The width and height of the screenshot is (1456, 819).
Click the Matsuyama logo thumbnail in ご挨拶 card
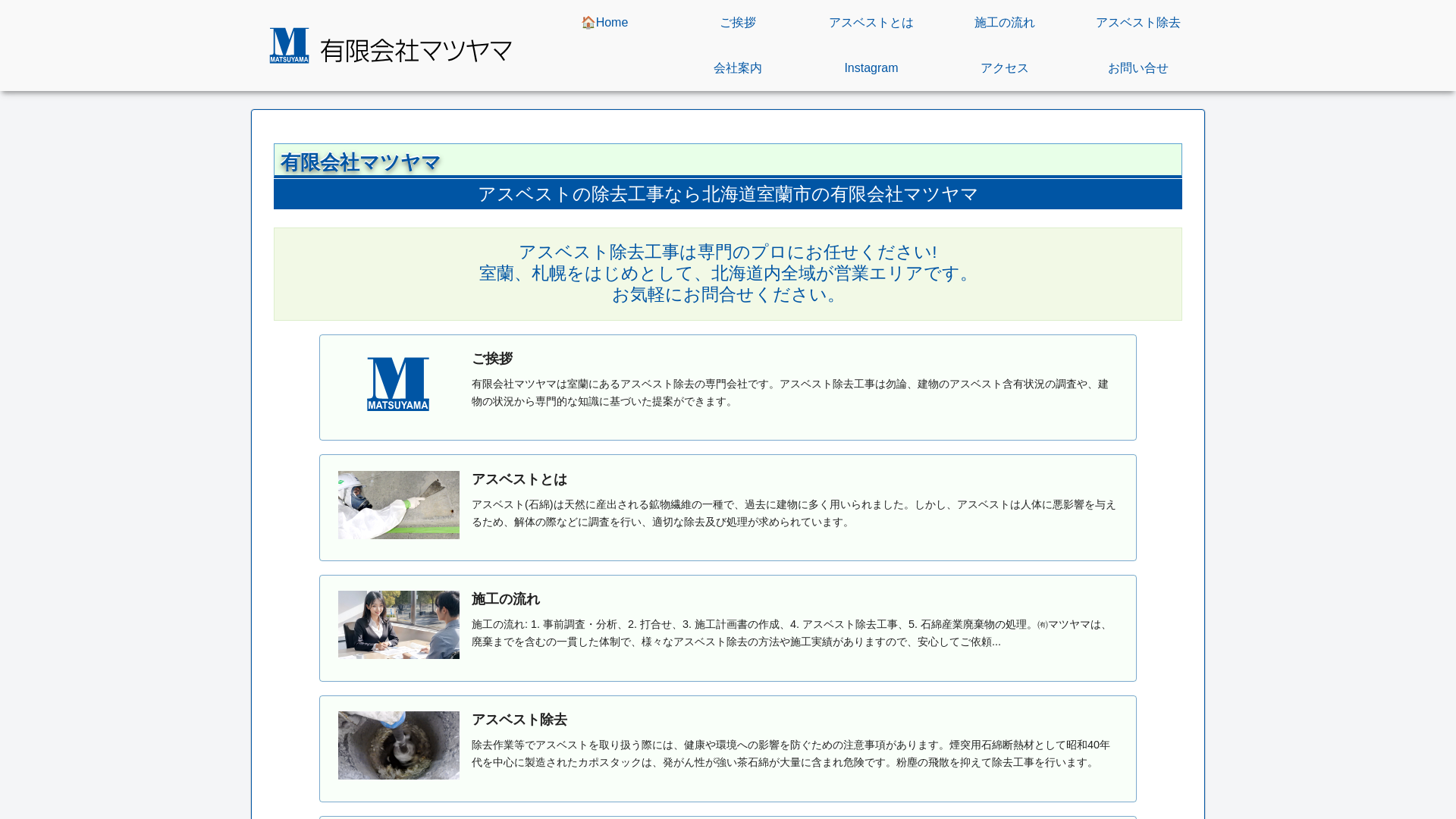click(x=399, y=384)
